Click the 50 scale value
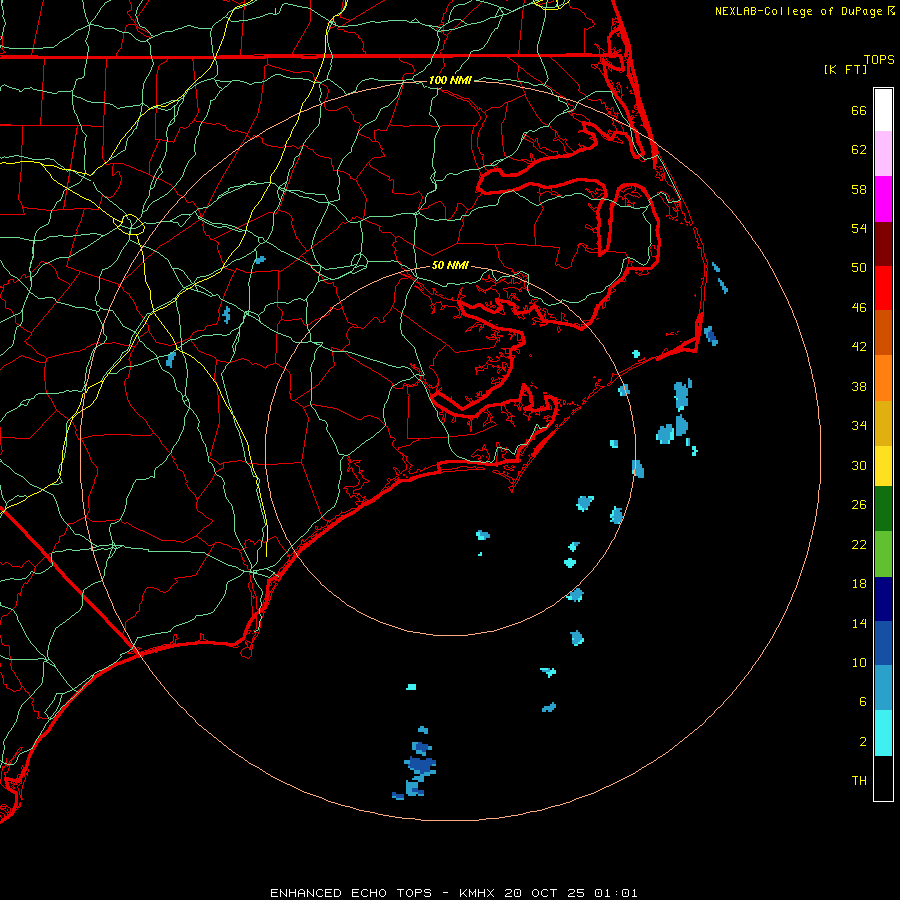 point(859,268)
